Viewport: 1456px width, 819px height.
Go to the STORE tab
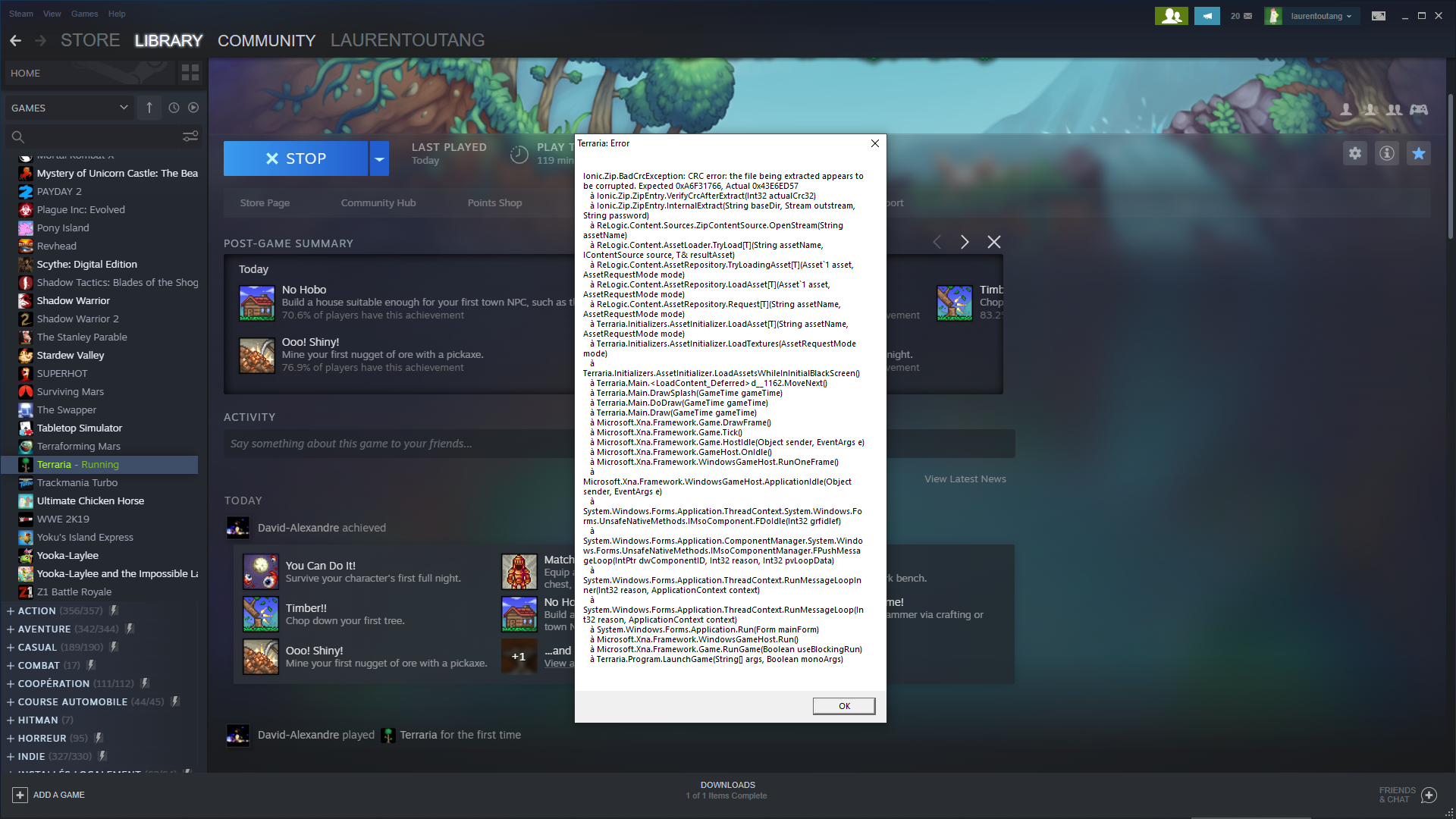tap(90, 40)
